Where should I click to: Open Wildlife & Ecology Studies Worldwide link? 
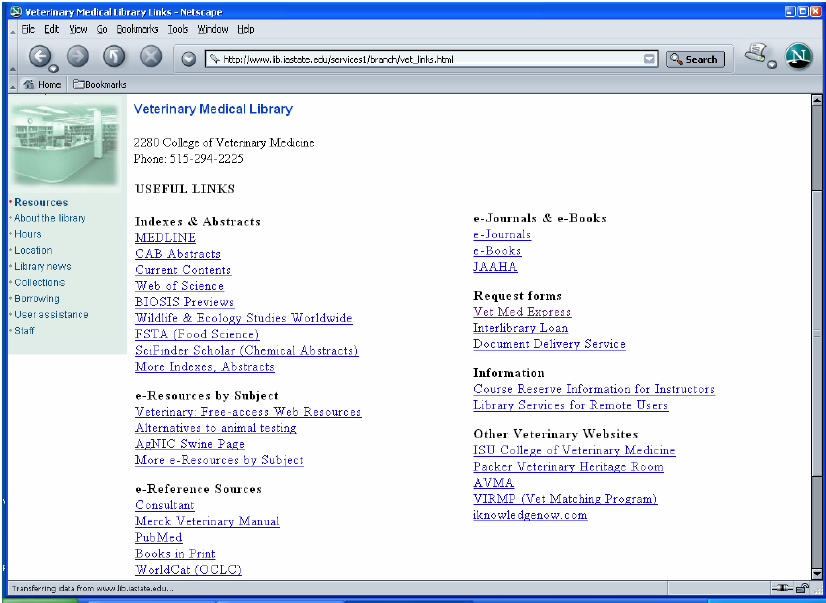point(243,318)
